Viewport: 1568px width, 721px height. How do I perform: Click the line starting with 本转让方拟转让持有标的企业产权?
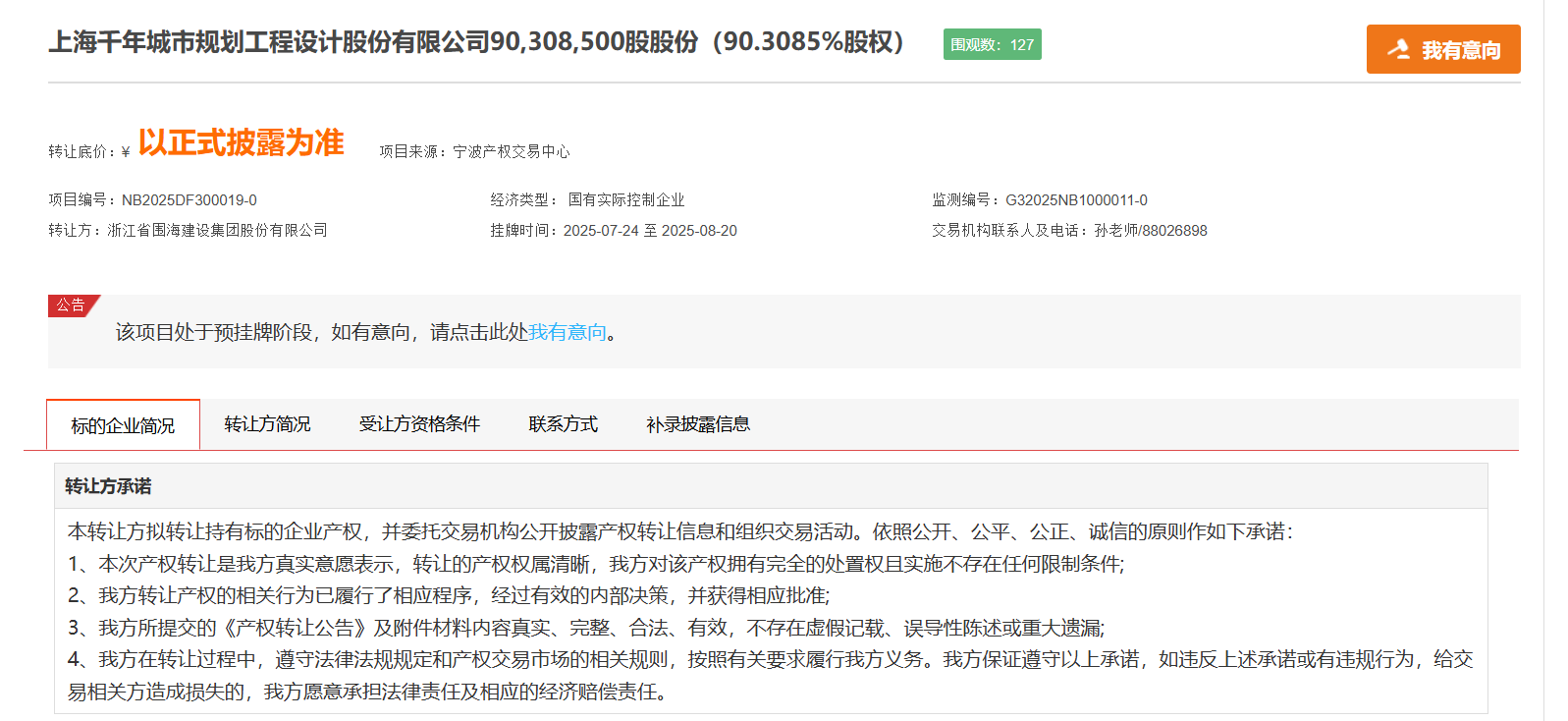click(x=680, y=531)
